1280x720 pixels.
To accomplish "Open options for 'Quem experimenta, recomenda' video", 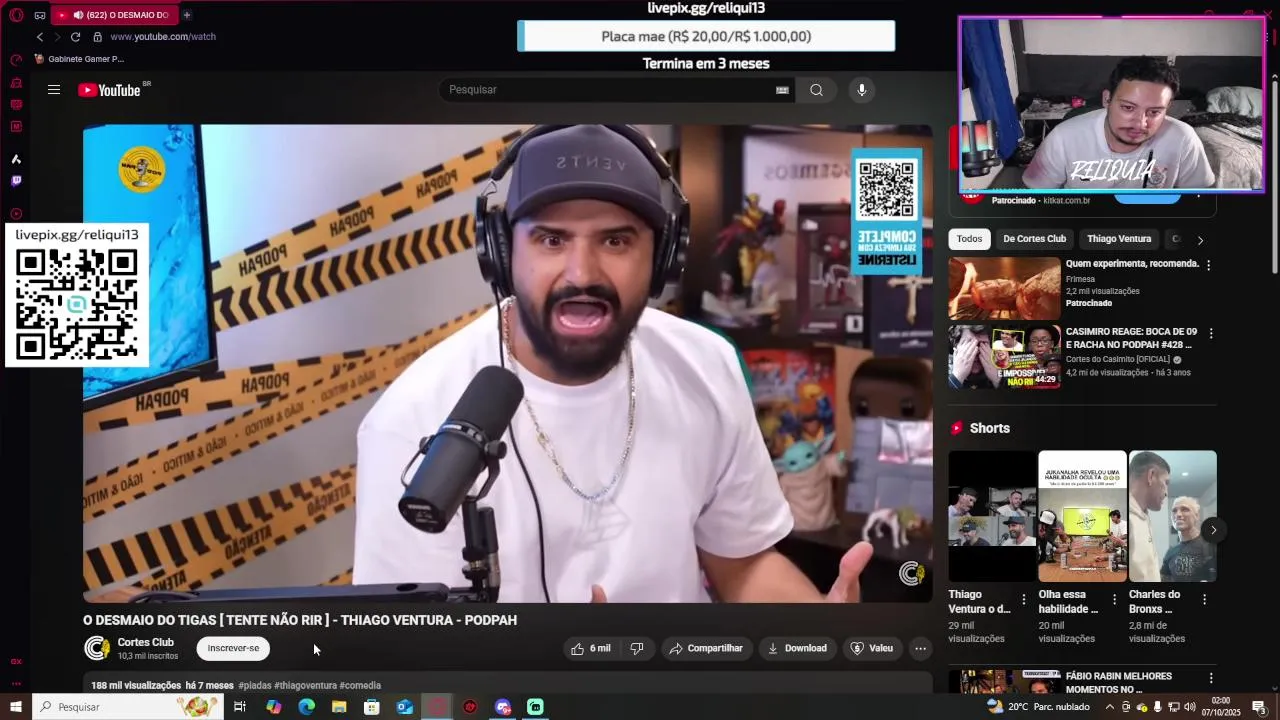I will tap(1208, 265).
